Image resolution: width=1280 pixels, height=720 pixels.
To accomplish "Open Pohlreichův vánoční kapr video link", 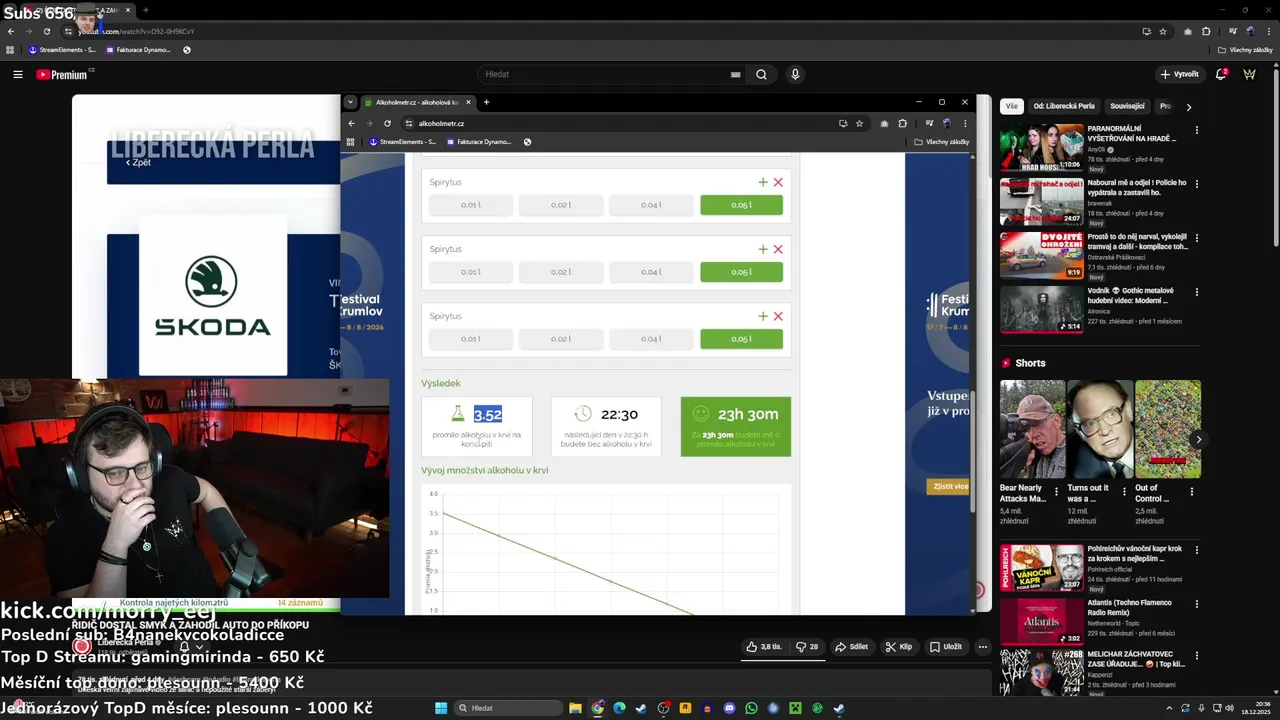I will (1135, 554).
